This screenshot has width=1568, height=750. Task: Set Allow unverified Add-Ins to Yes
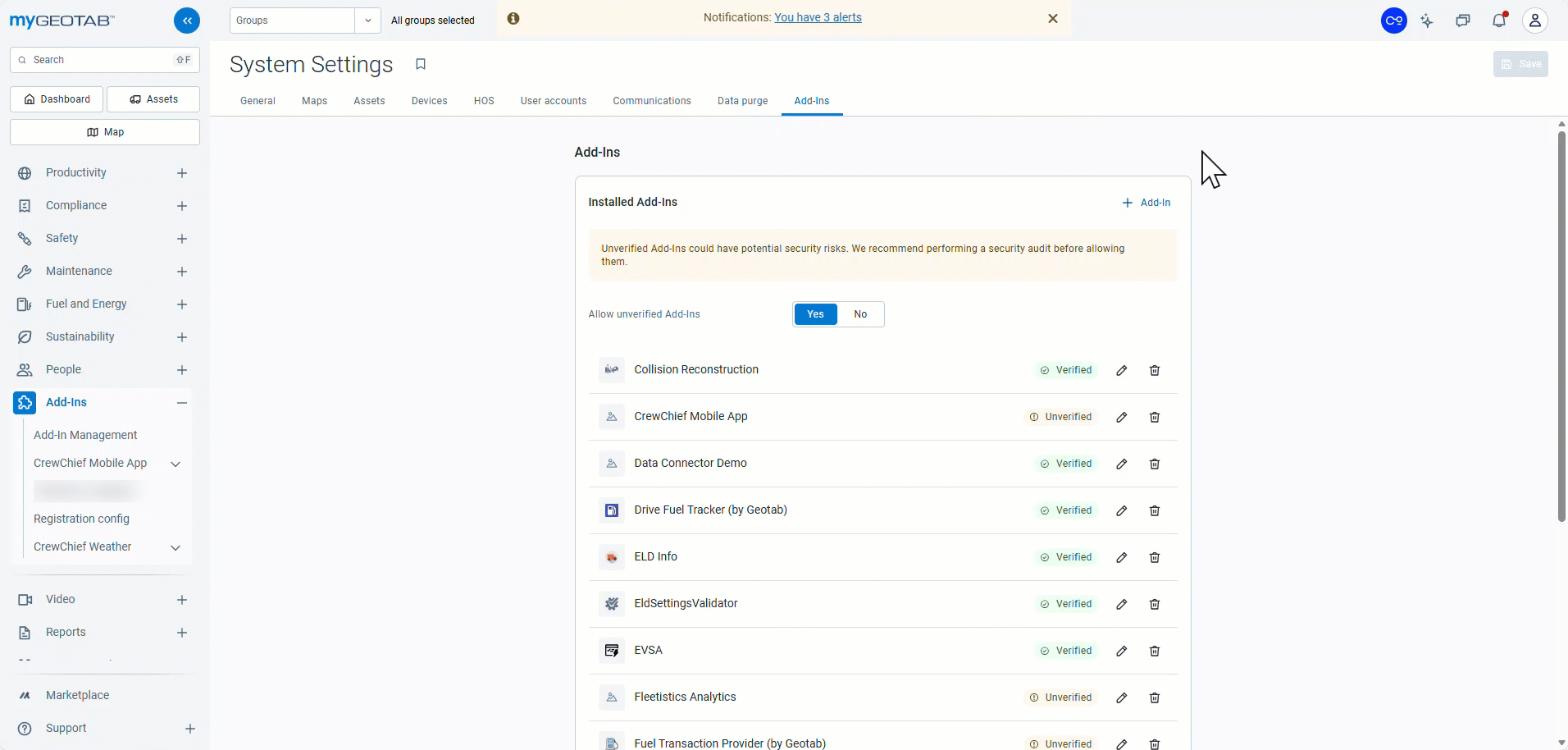point(815,314)
